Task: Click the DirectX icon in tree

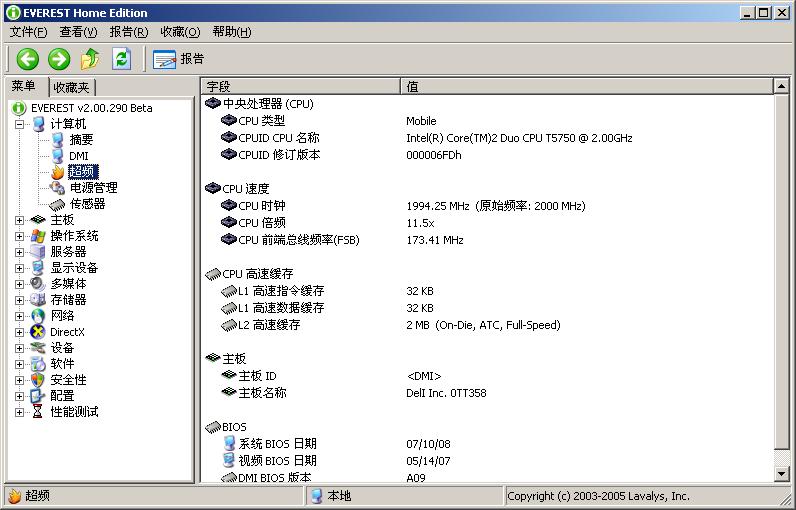Action: pos(38,332)
